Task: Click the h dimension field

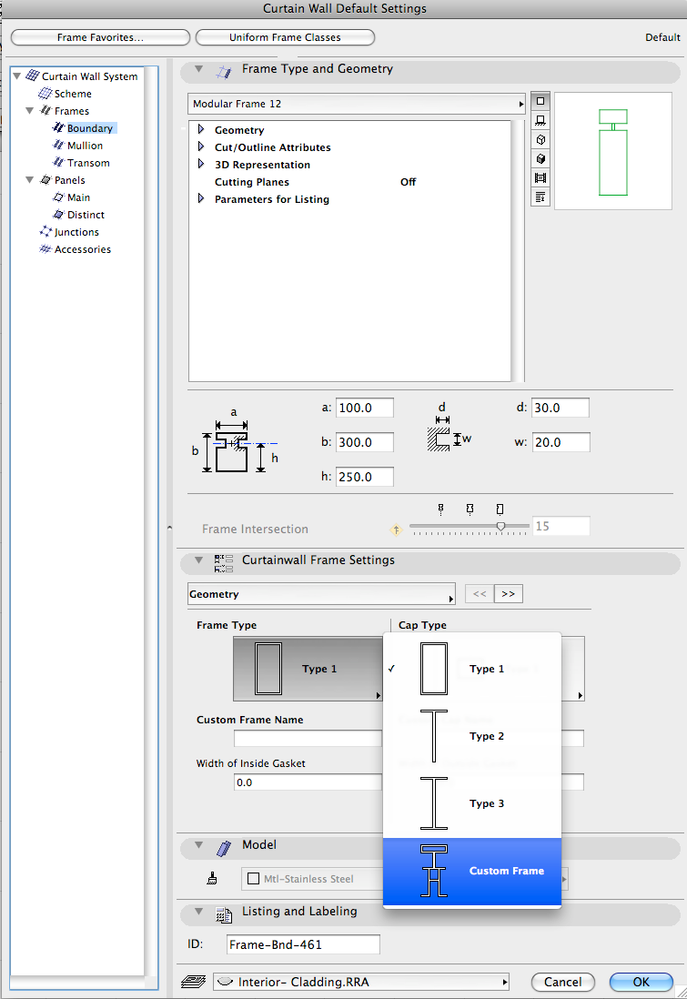Action: 365,477
